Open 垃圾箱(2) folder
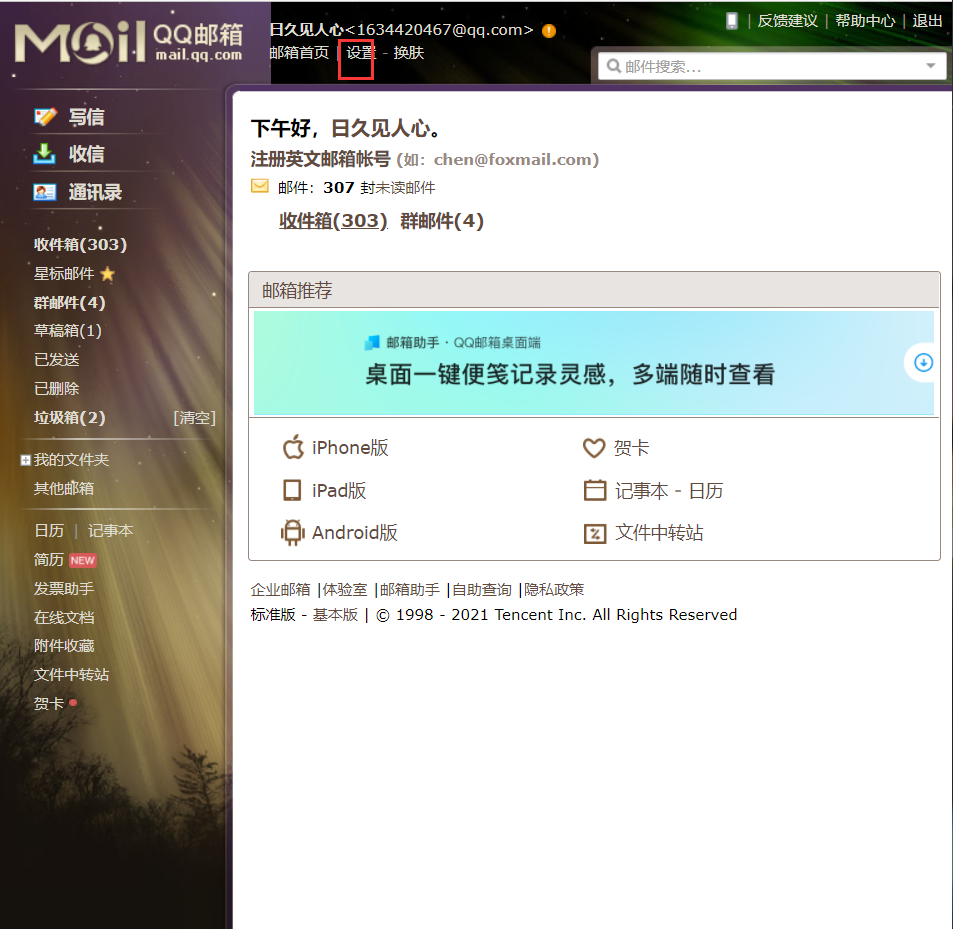Image resolution: width=953 pixels, height=929 pixels. click(x=70, y=417)
